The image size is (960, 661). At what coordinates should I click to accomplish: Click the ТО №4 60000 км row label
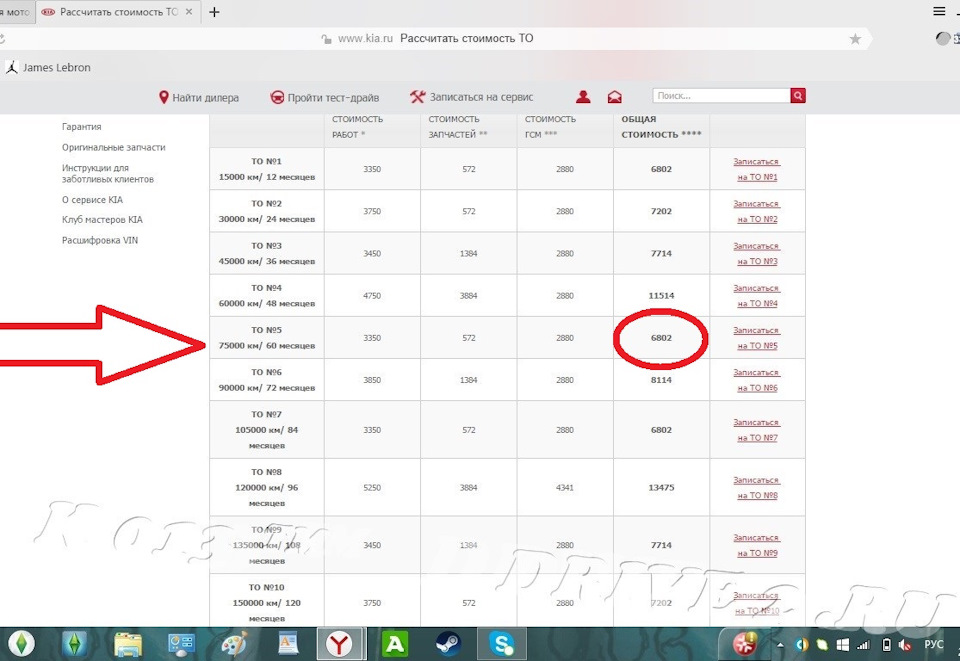click(267, 296)
